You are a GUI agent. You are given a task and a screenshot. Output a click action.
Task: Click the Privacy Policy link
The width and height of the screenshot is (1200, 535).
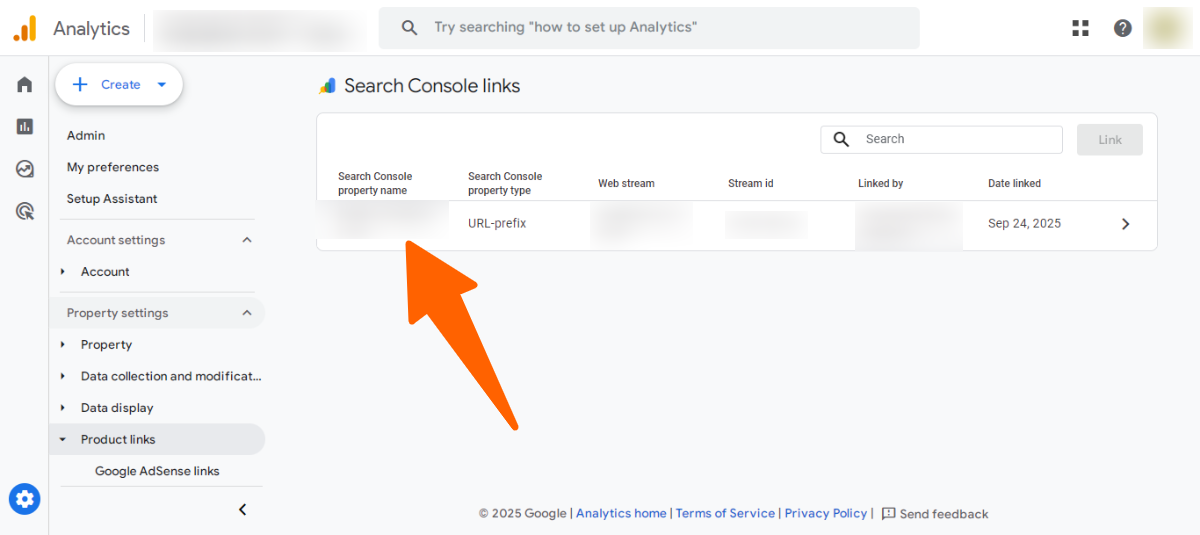pos(825,513)
